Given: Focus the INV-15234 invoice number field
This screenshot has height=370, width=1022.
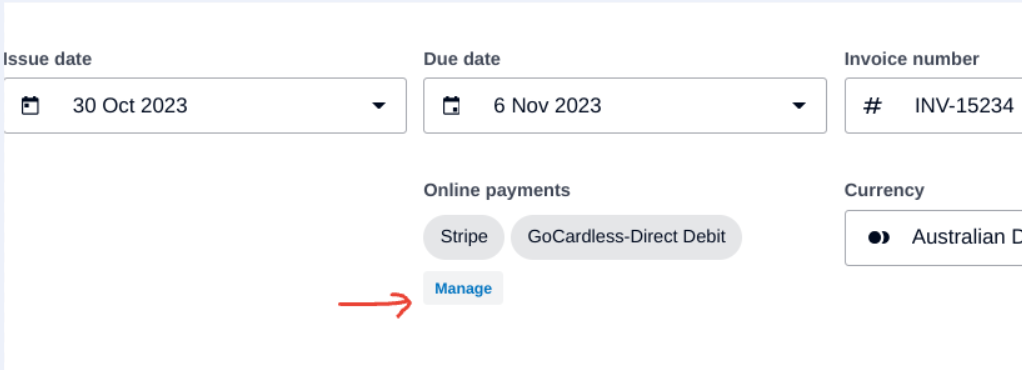Looking at the screenshot, I should click(x=933, y=106).
